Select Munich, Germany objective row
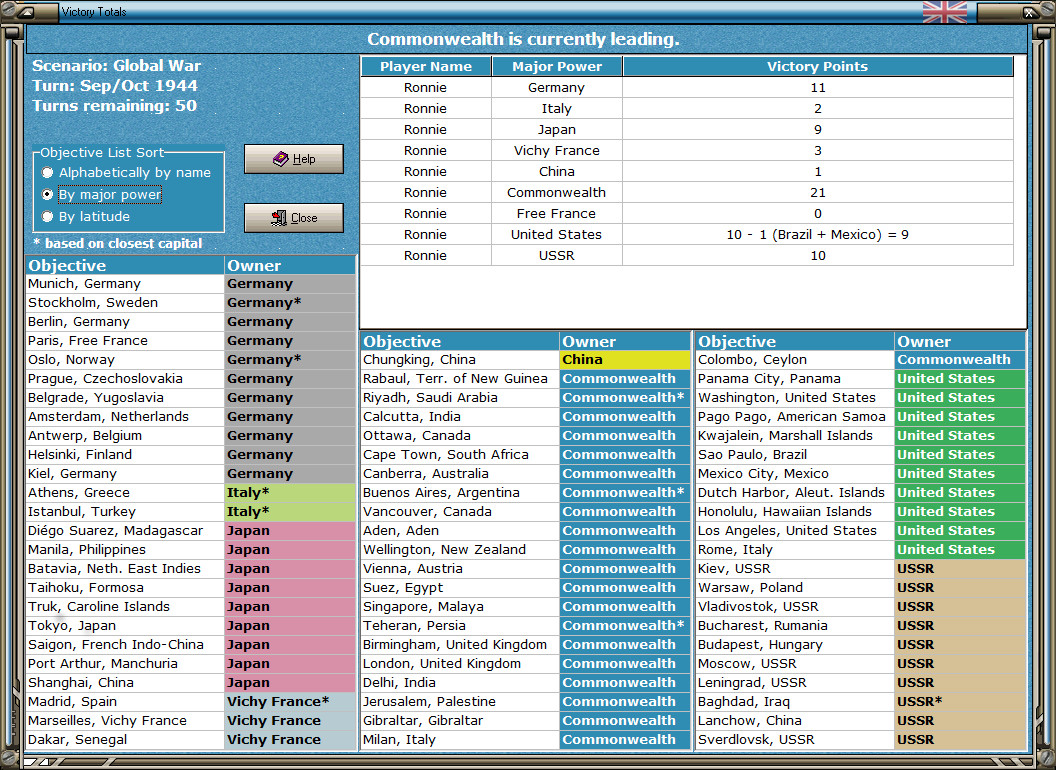Image resolution: width=1056 pixels, height=770 pixels. point(191,284)
